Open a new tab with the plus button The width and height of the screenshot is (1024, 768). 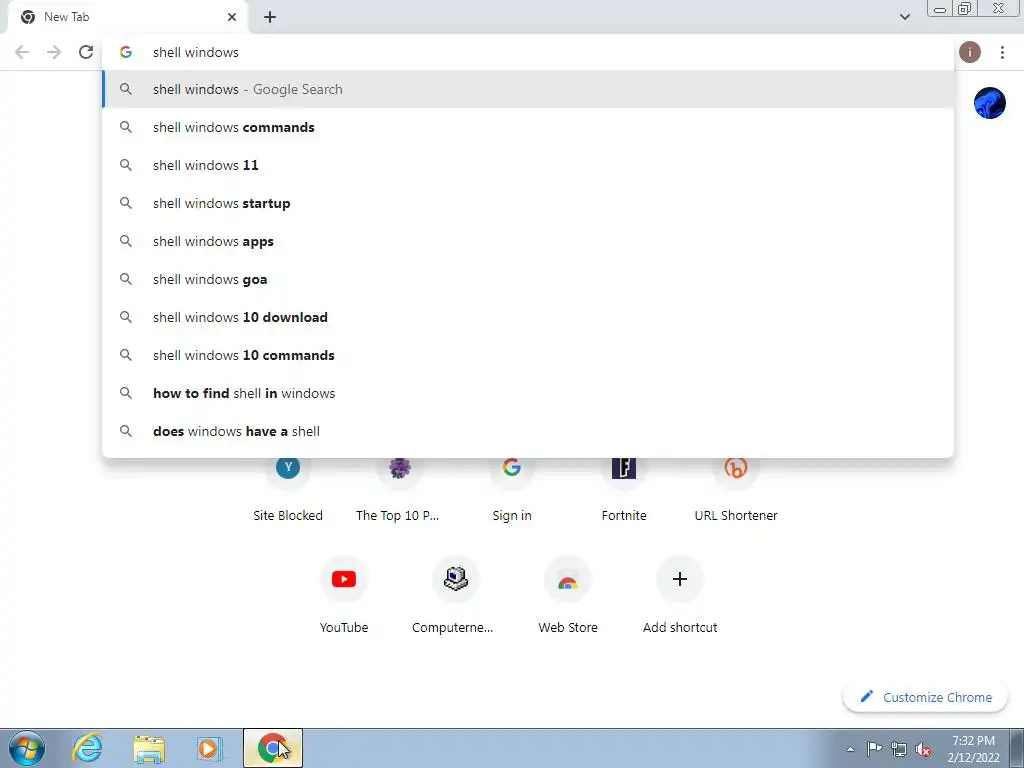(x=270, y=17)
